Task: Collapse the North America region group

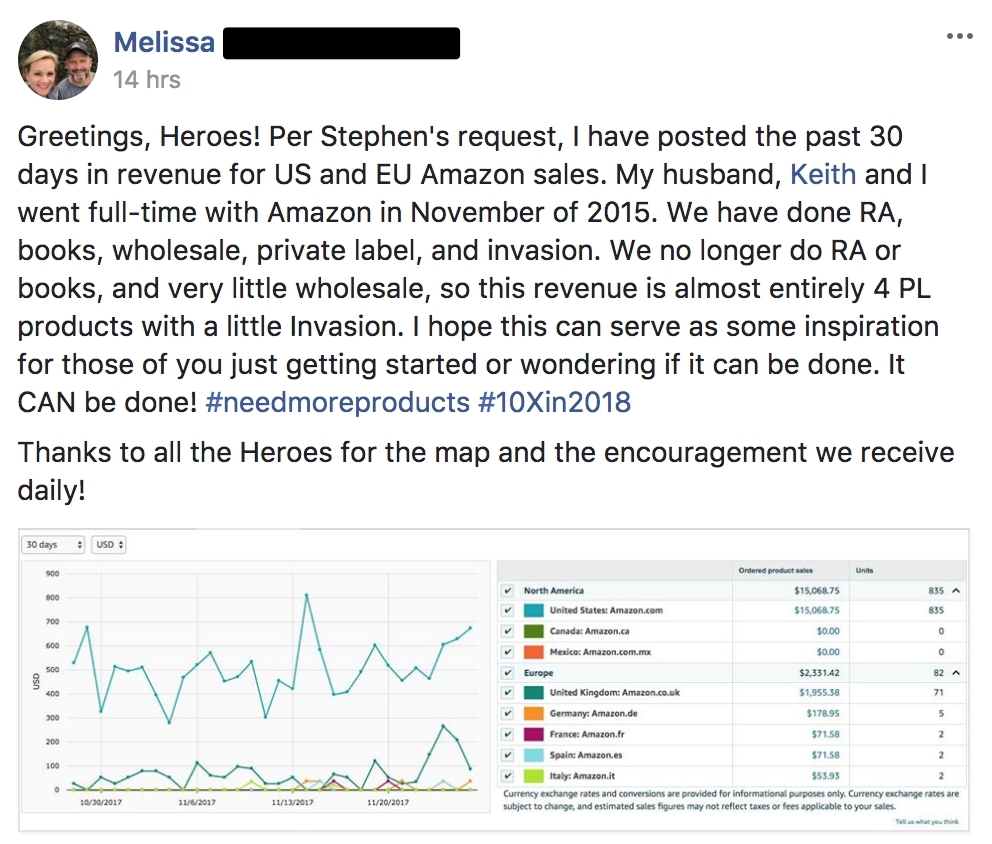Action: (956, 591)
